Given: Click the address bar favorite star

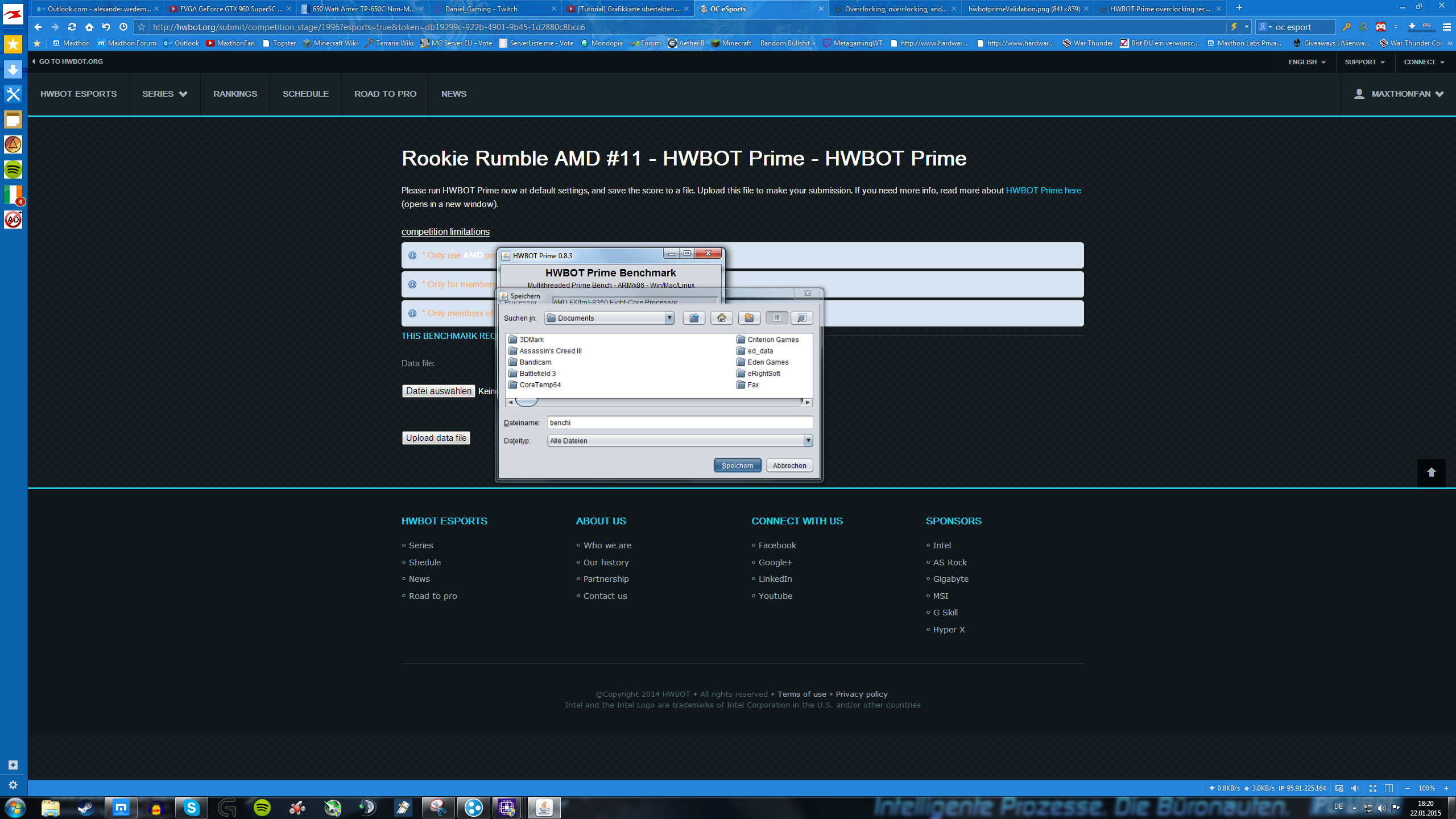Looking at the screenshot, I should 142,27.
